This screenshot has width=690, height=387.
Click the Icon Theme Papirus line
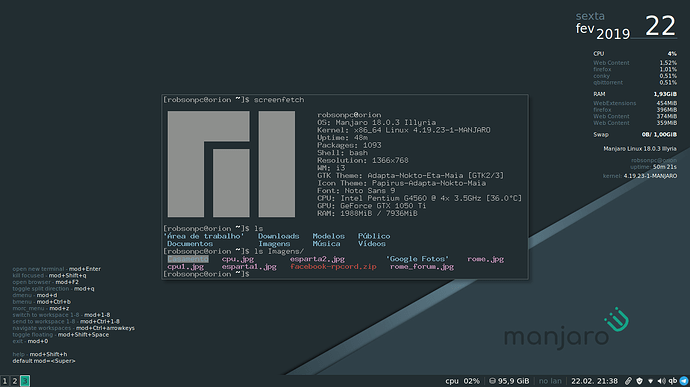coord(401,183)
